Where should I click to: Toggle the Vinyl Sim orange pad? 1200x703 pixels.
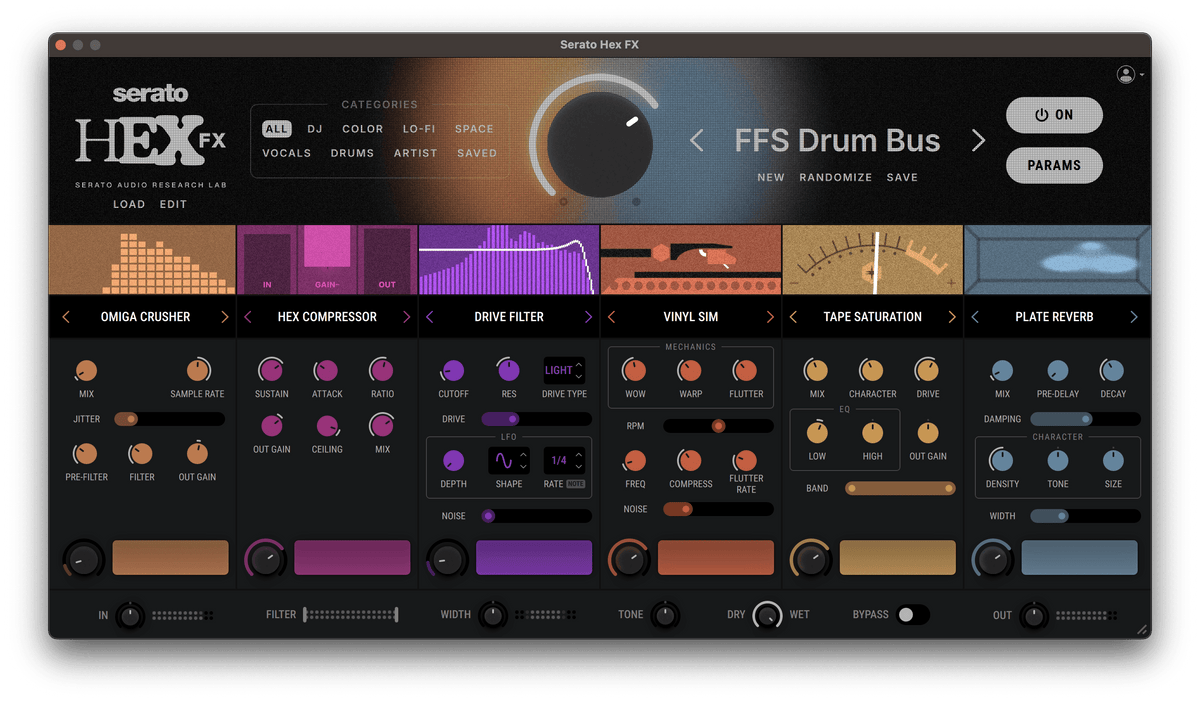pos(716,558)
